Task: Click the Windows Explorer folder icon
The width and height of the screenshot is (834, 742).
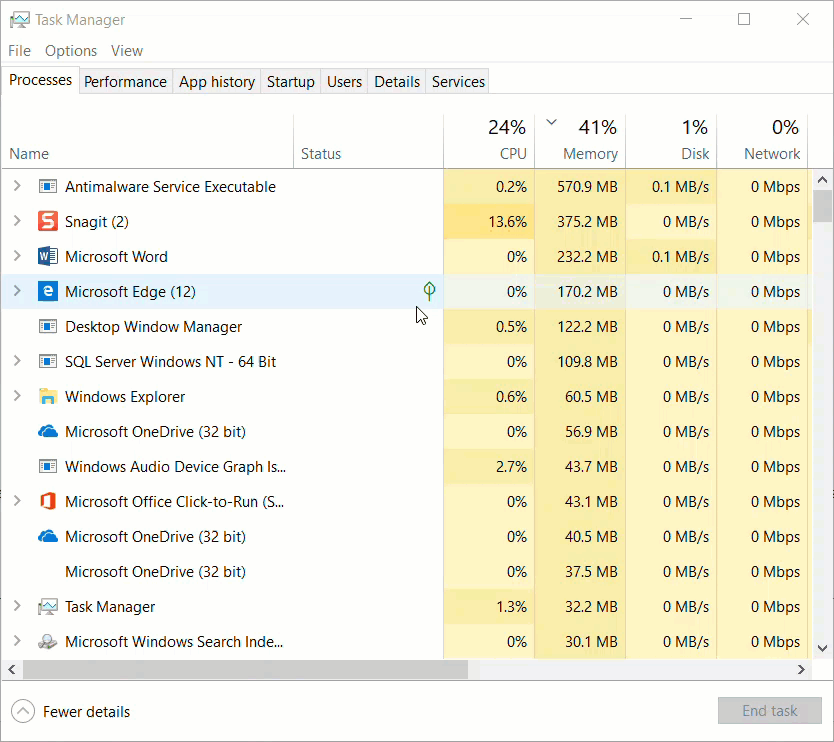Action: (x=48, y=397)
